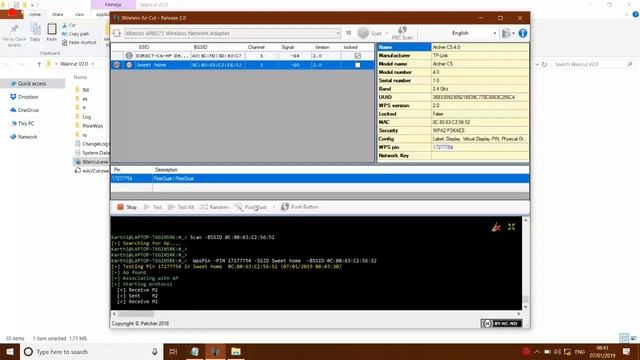Click the Push Button option
This screenshot has width=640, height=360.
click(x=300, y=207)
